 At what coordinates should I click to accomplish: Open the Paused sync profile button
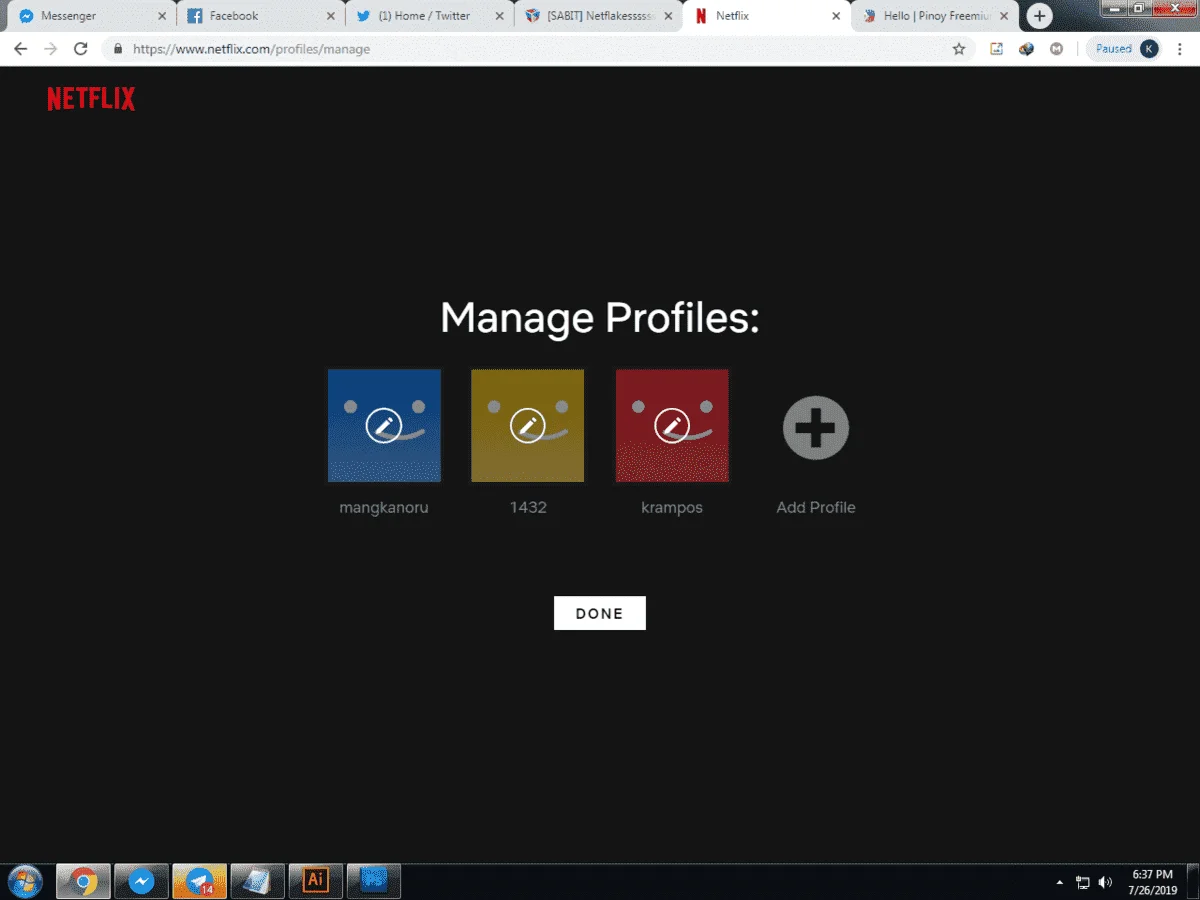click(1125, 48)
